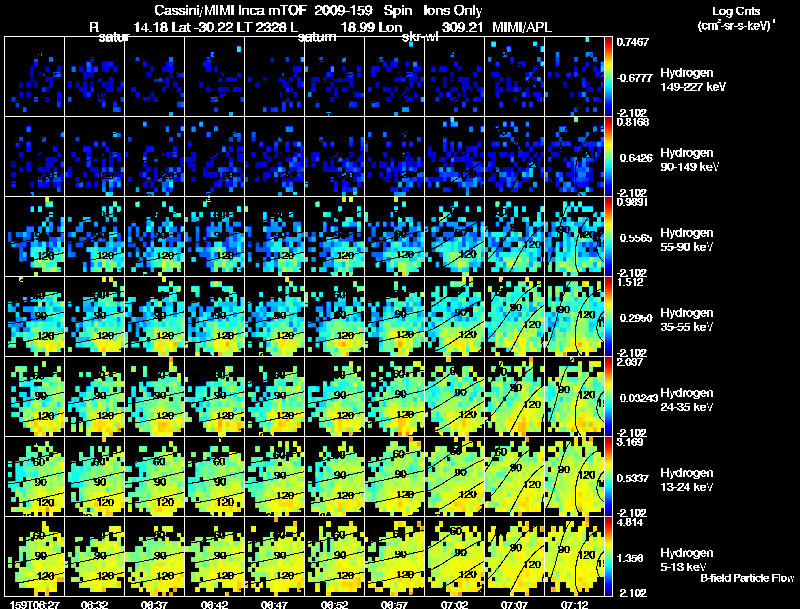Click the Hydrogen 35-55 keV color bar
Screen dimensions: 800x609
pos(608,316)
